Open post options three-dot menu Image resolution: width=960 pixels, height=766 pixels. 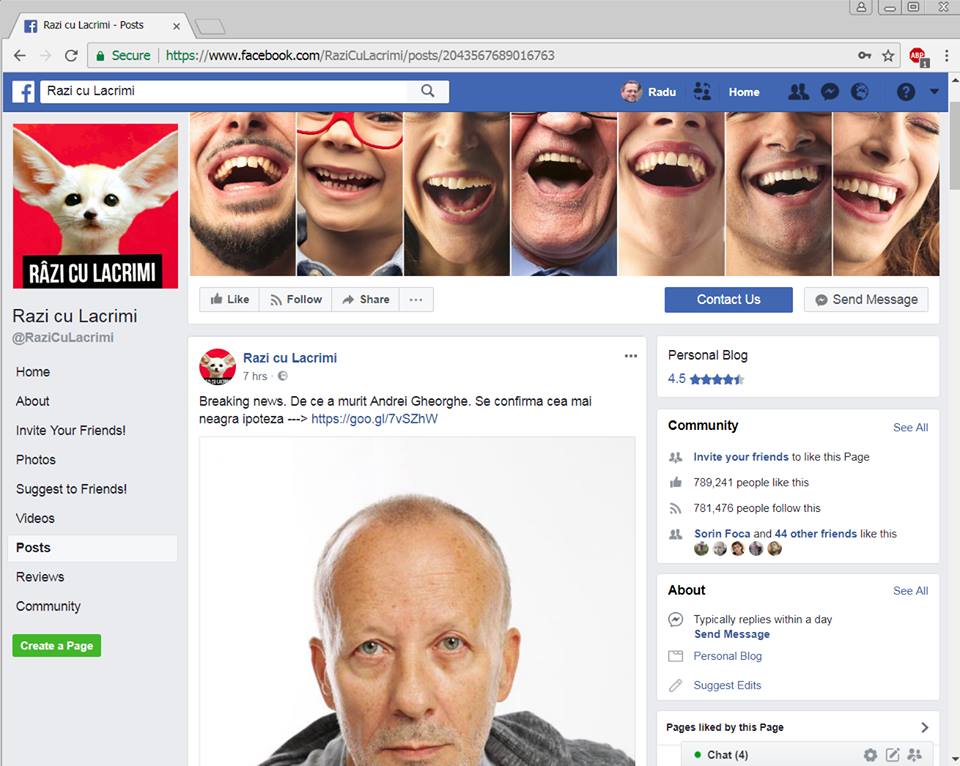tap(631, 356)
